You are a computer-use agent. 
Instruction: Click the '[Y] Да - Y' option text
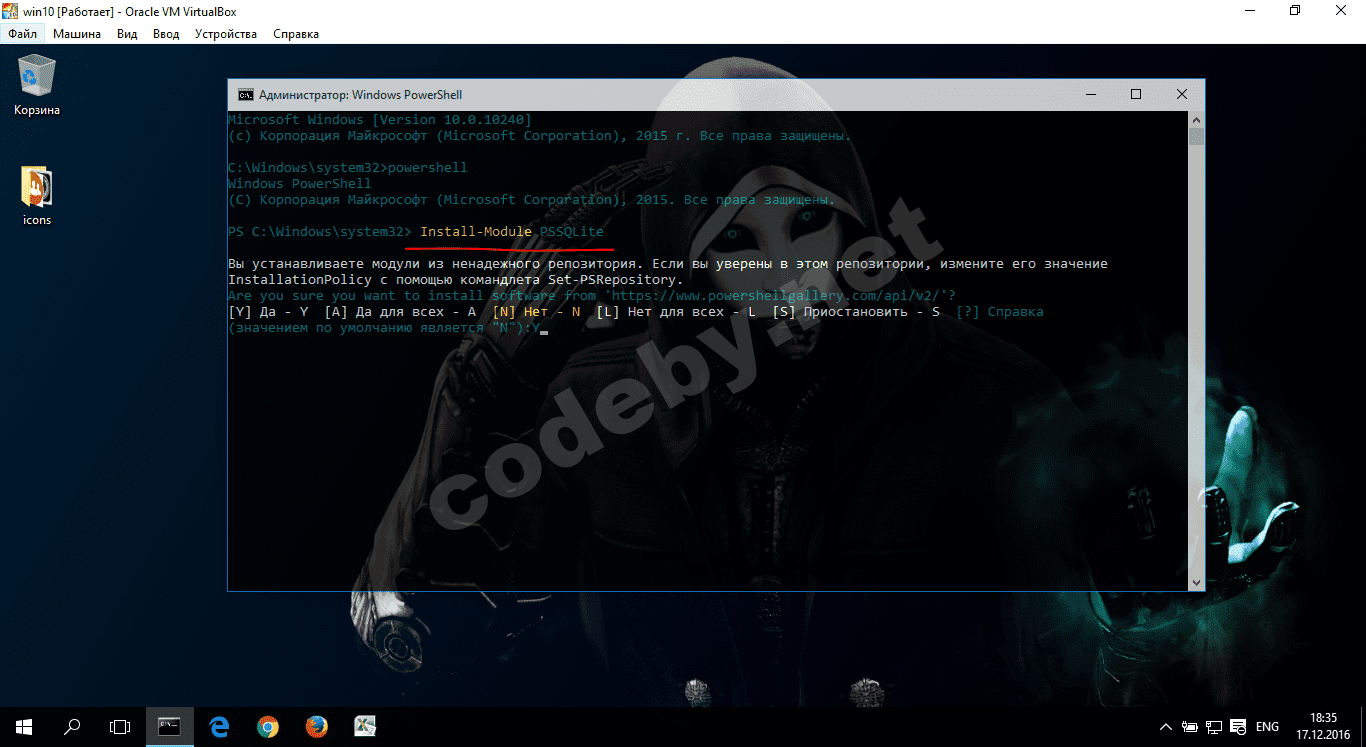(x=268, y=312)
